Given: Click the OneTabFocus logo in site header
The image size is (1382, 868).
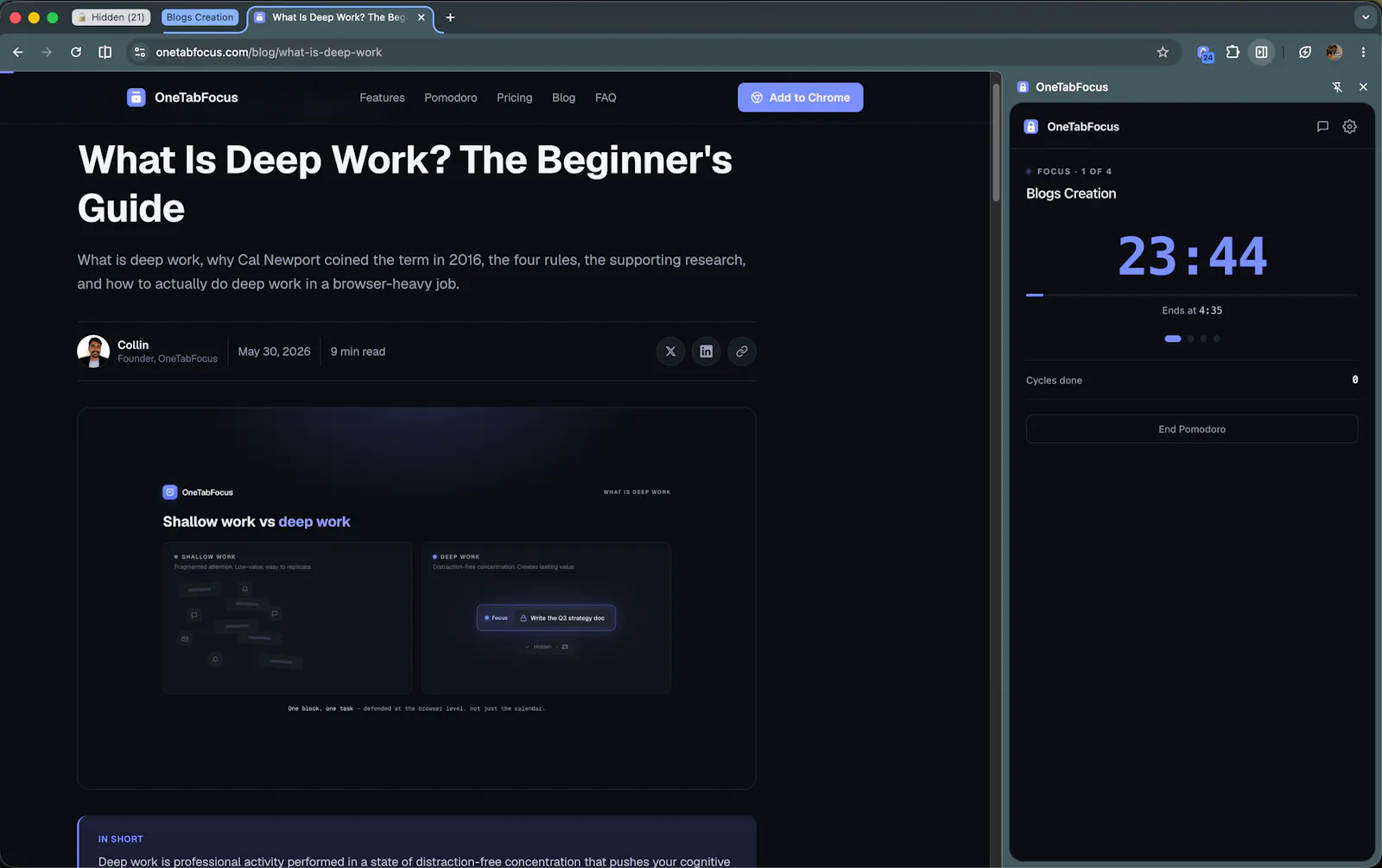Looking at the screenshot, I should pyautogui.click(x=182, y=98).
